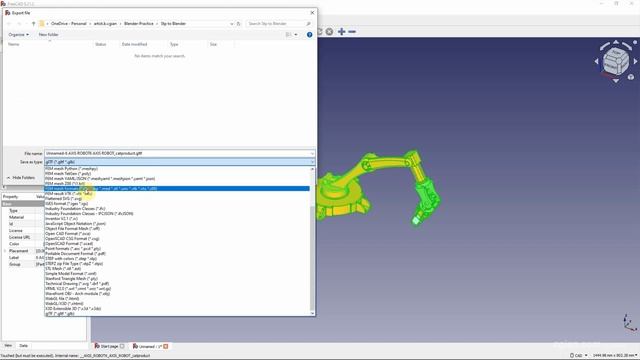Choose FEM mesh Python (*.meshpy) format
640x360 pixels.
pyautogui.click(x=71, y=169)
